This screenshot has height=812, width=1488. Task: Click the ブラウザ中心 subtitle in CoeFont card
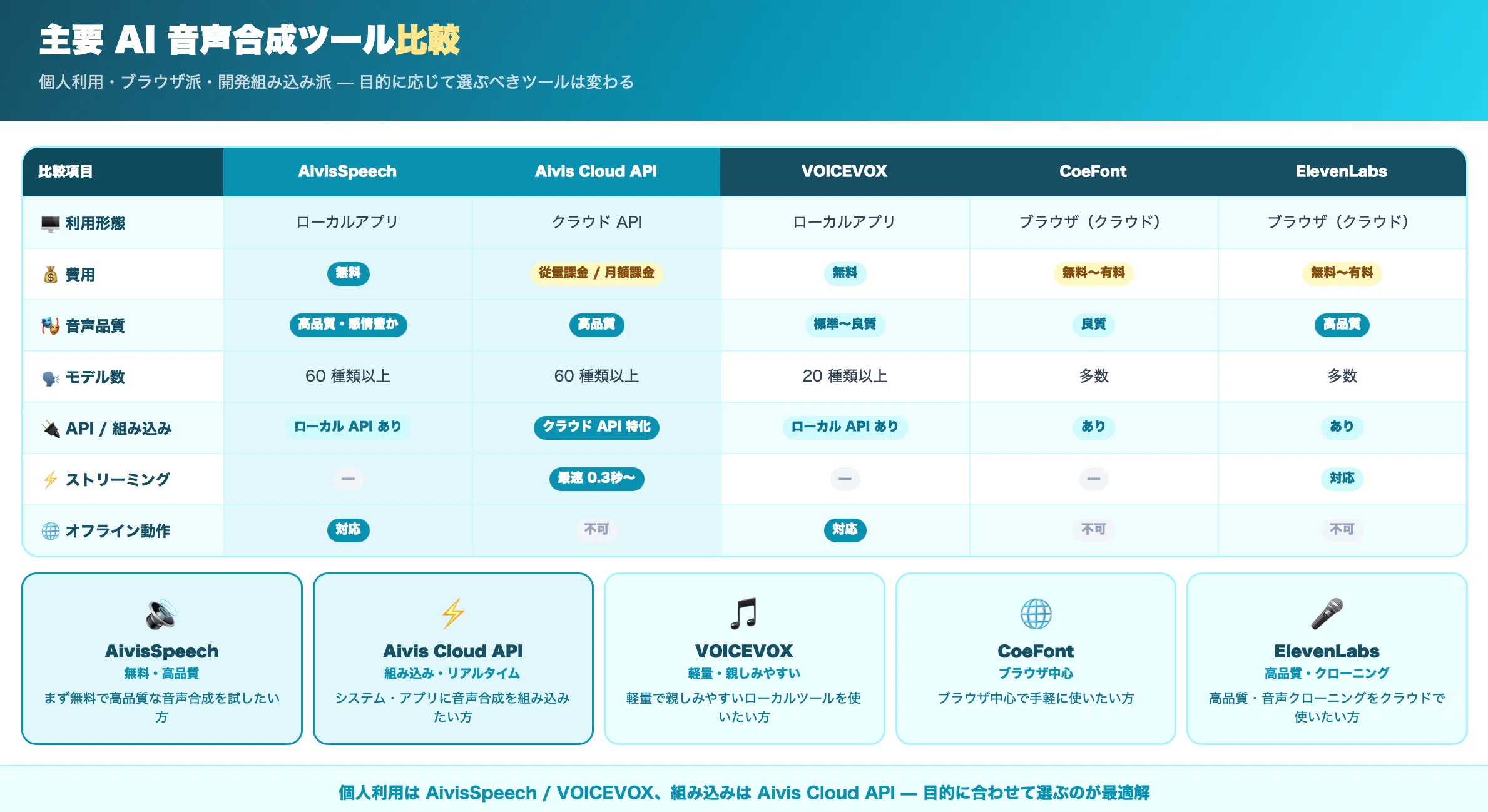pyautogui.click(x=1036, y=674)
